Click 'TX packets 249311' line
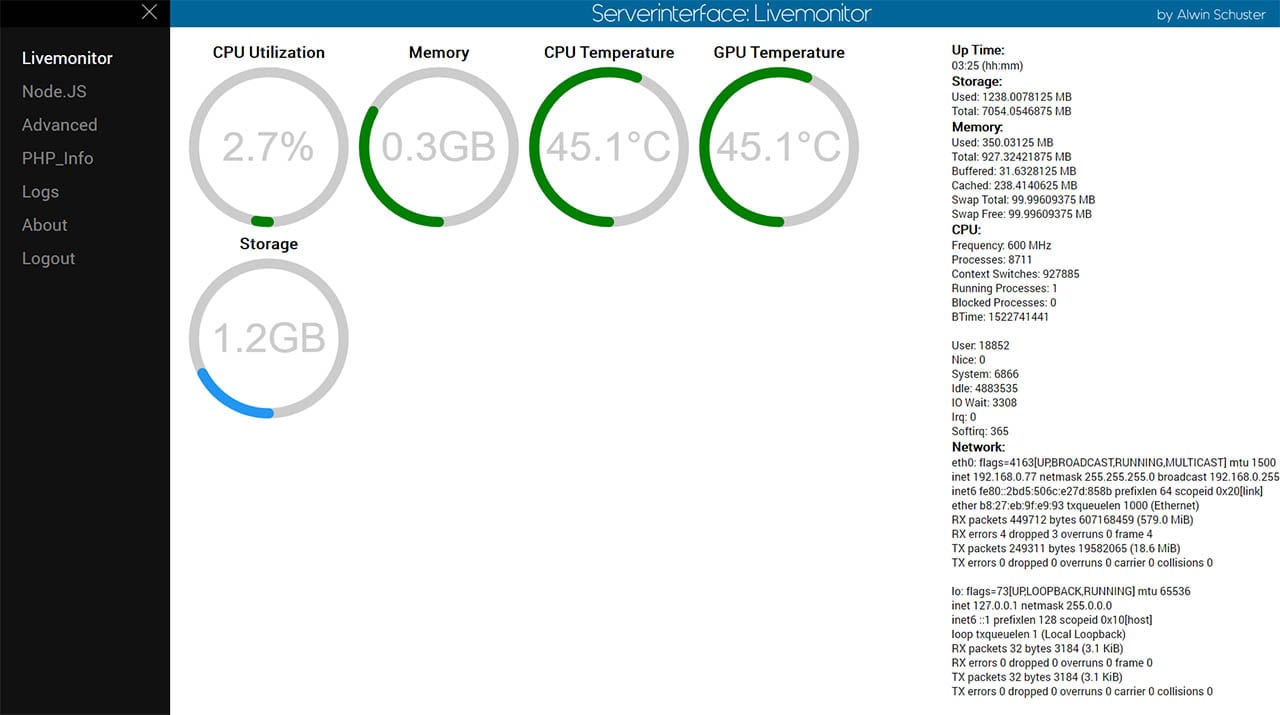 point(1065,548)
